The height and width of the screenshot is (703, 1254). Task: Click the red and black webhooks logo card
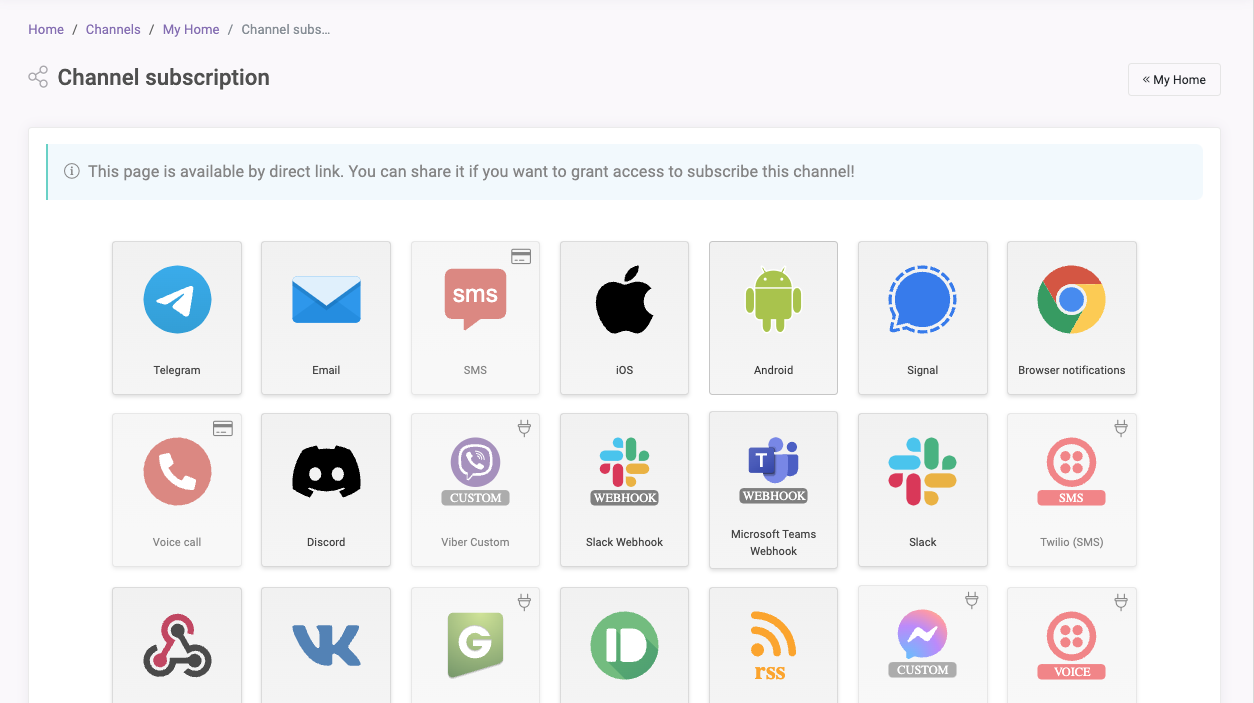[x=177, y=645]
